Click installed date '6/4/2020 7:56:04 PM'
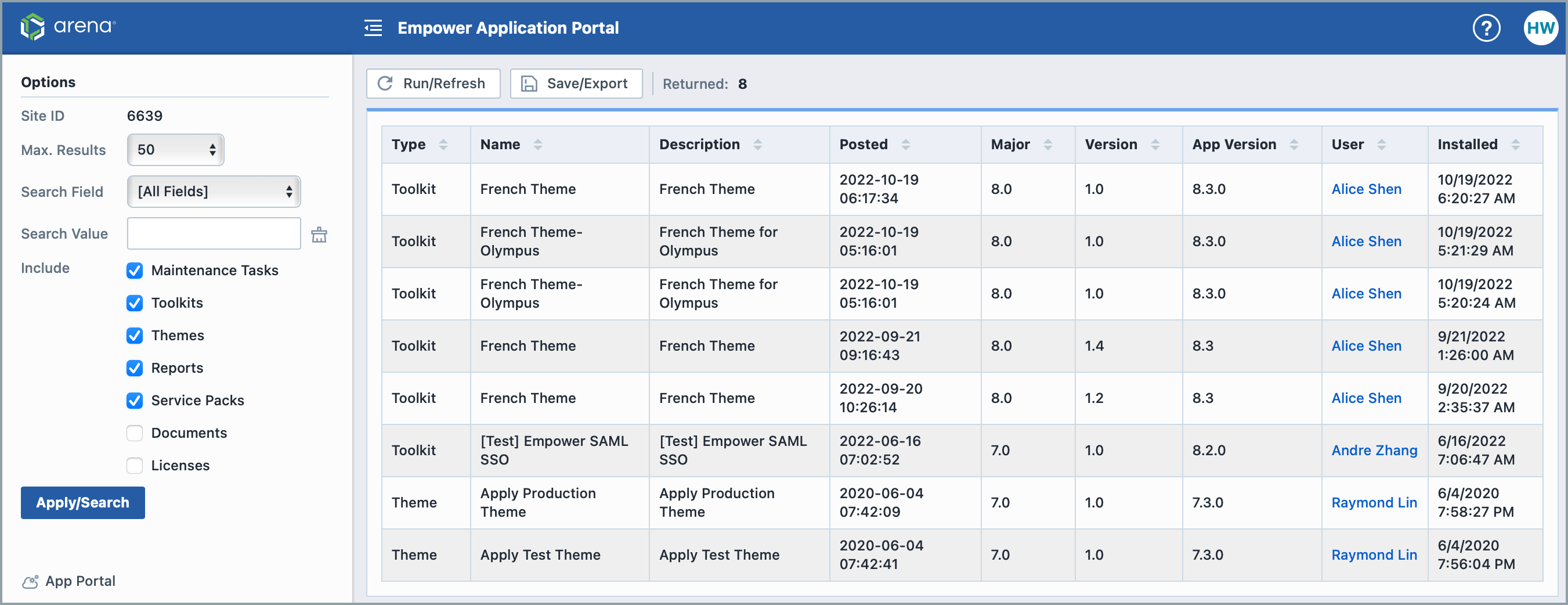The width and height of the screenshot is (1568, 605). coord(1476,555)
